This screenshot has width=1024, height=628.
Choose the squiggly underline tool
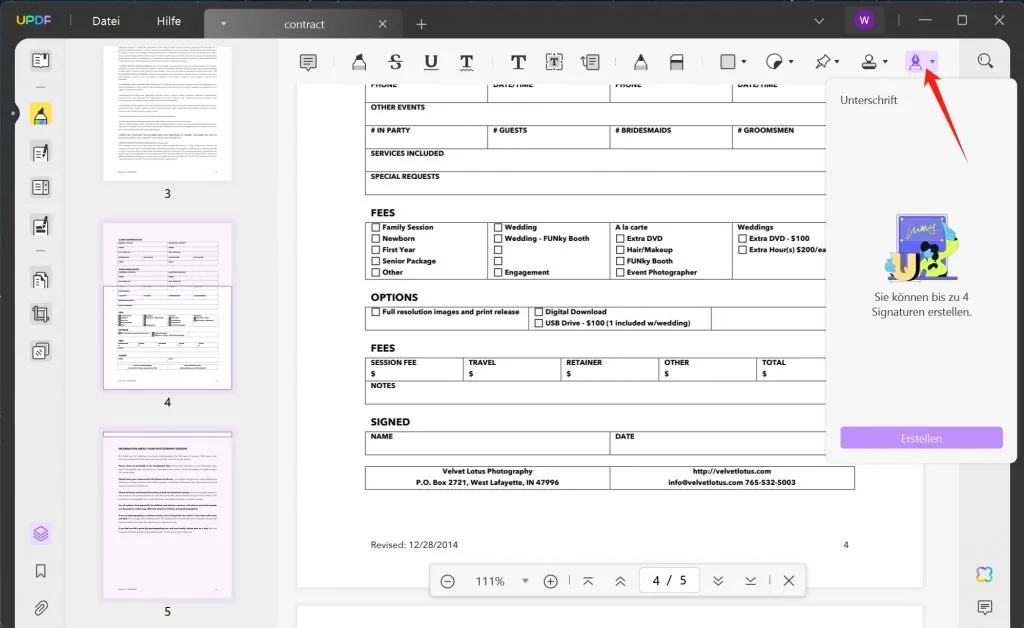coord(467,62)
